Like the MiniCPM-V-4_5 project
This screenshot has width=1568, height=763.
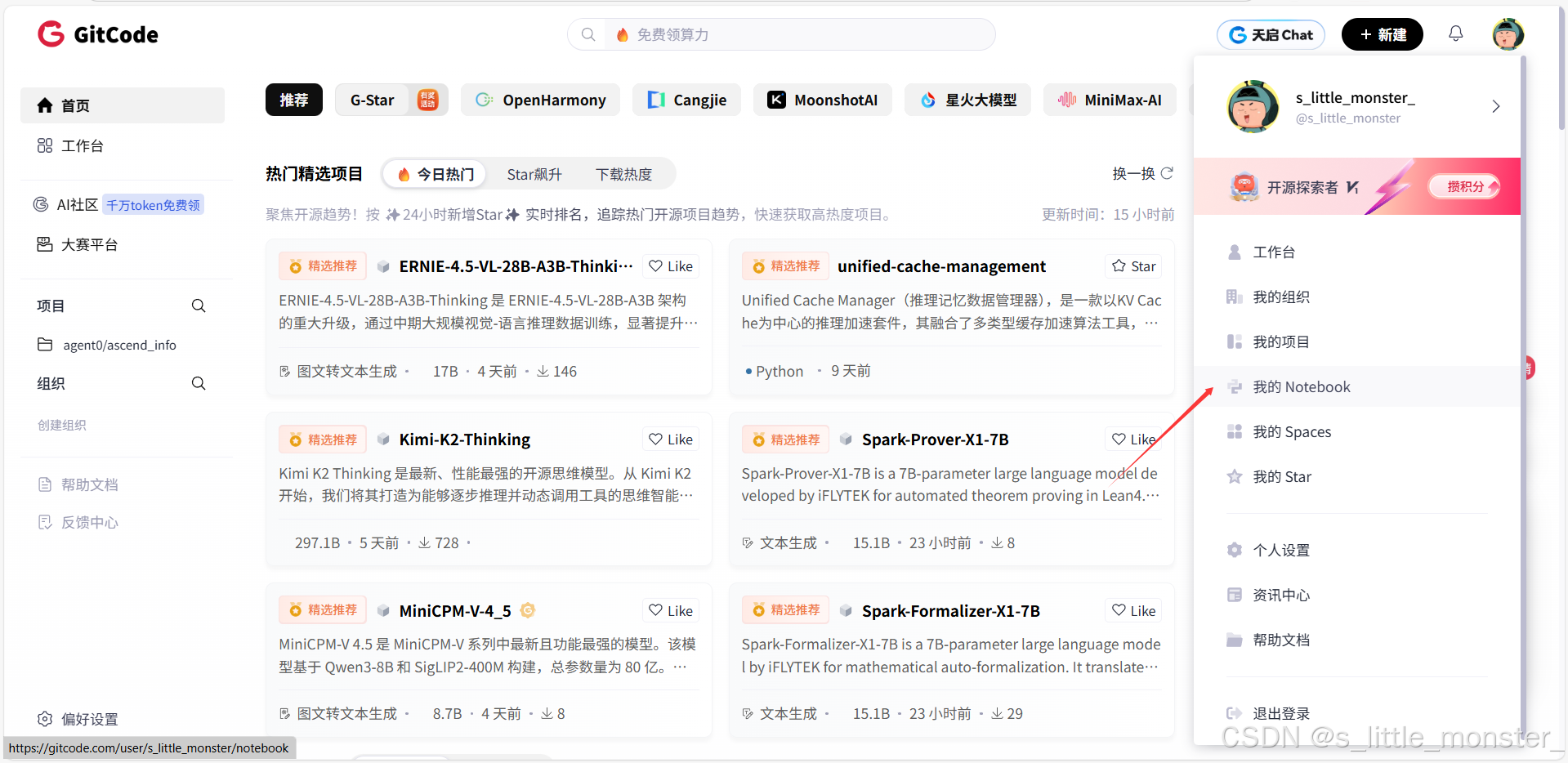point(671,610)
